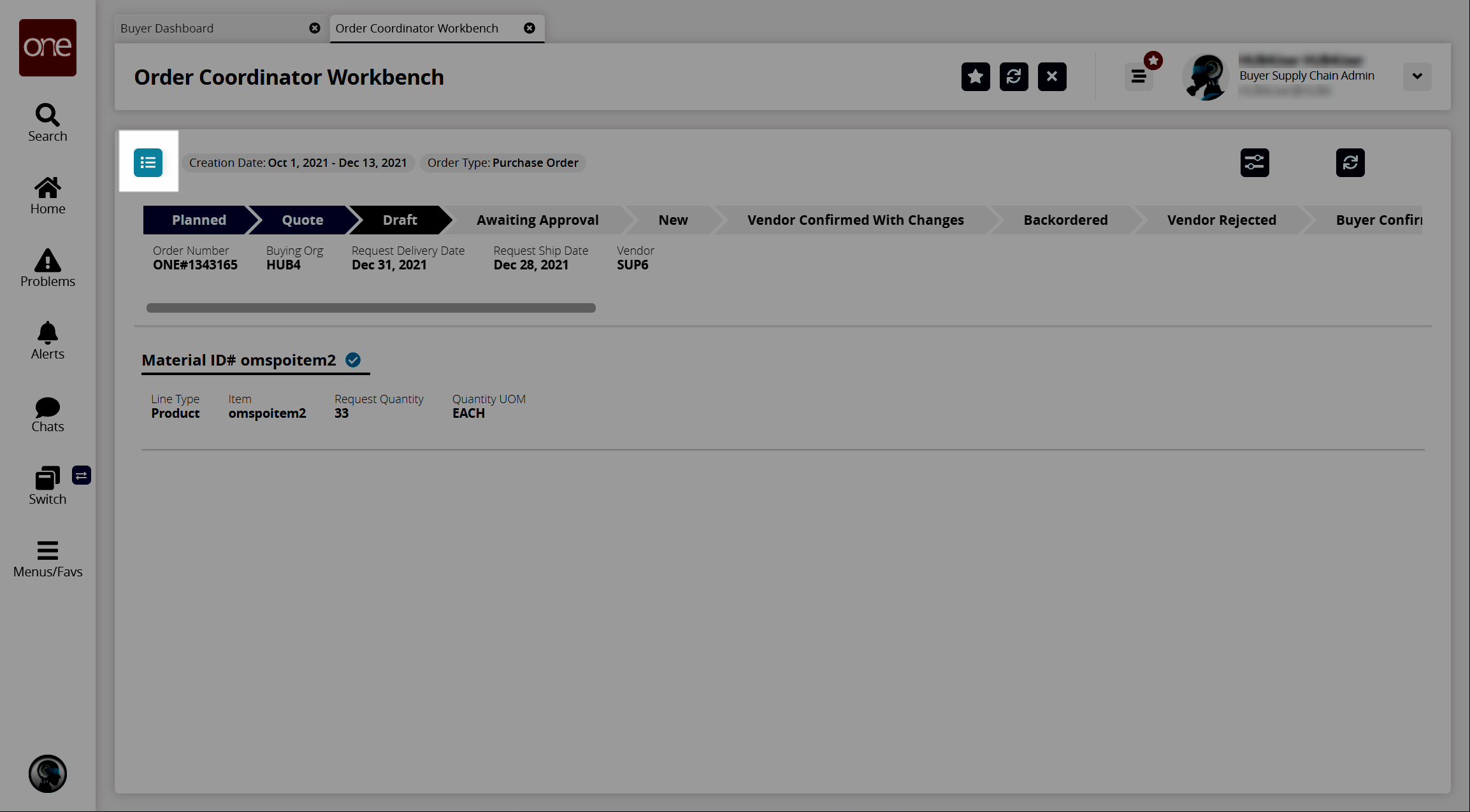The height and width of the screenshot is (812, 1470).
Task: Toggle the Material ID omspoitem2 checkmark
Action: (x=353, y=360)
